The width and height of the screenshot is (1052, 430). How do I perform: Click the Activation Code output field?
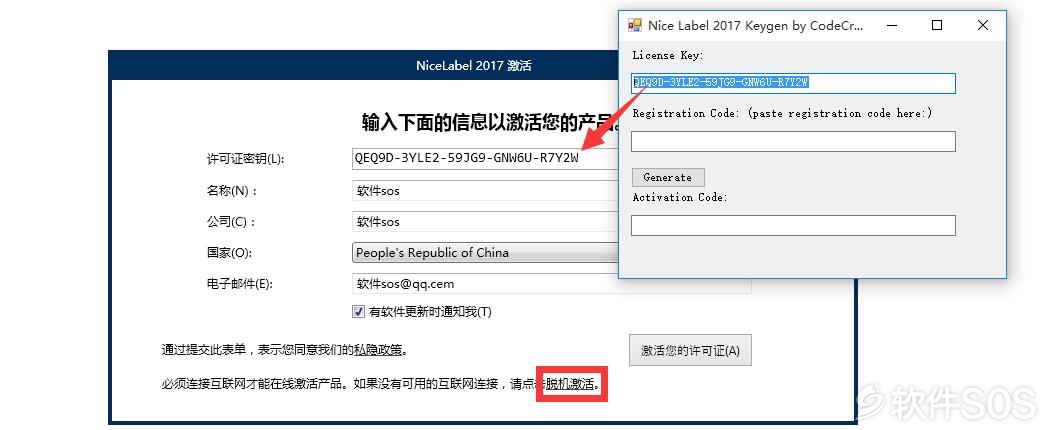pyautogui.click(x=793, y=225)
